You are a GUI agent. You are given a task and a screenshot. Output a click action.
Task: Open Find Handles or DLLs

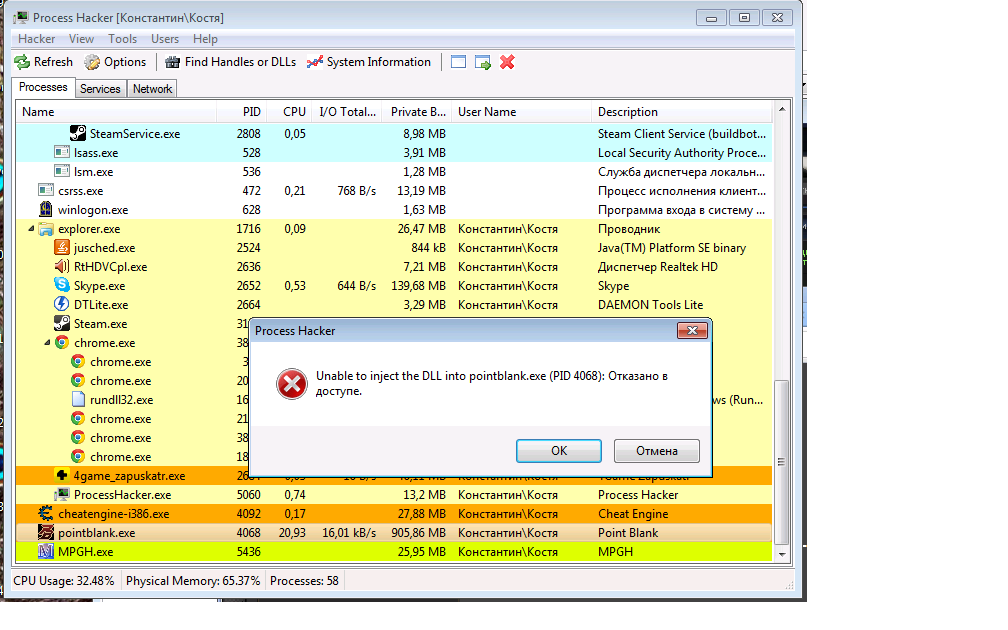click(231, 62)
